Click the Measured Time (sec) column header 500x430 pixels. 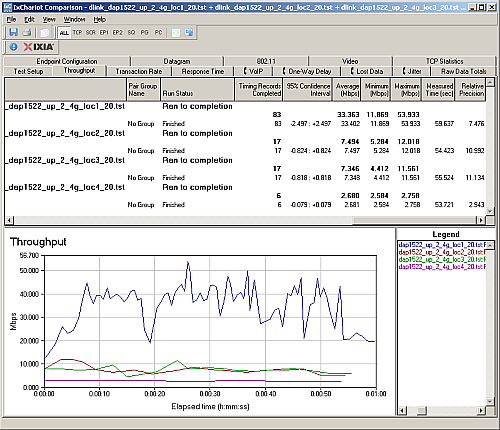click(x=439, y=89)
